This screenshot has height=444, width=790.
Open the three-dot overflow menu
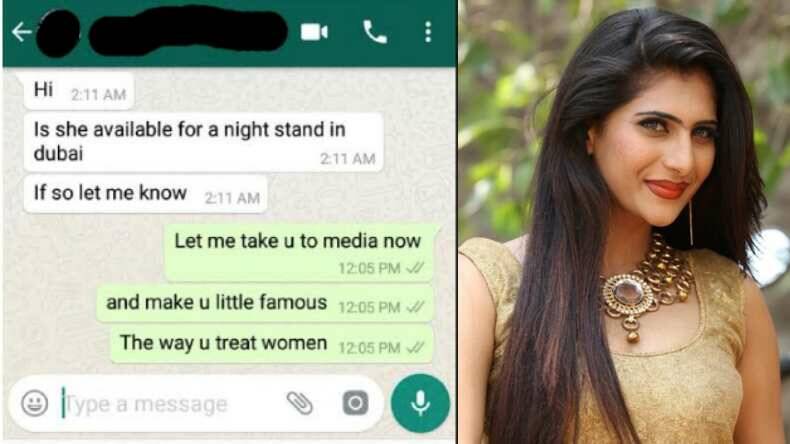tap(428, 32)
